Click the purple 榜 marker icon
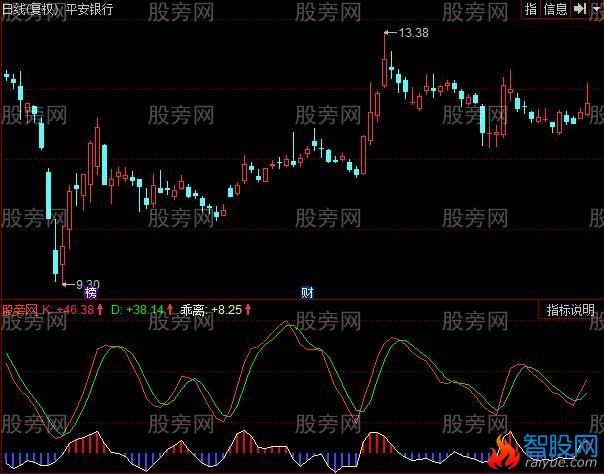 (x=91, y=293)
